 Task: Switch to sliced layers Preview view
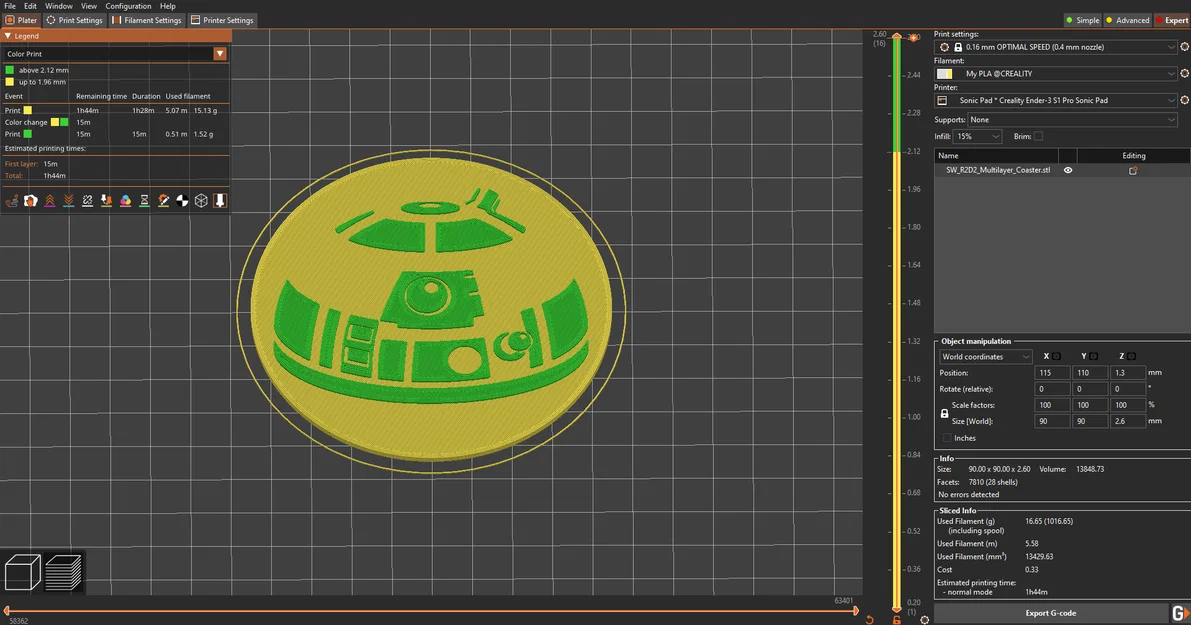(x=63, y=572)
